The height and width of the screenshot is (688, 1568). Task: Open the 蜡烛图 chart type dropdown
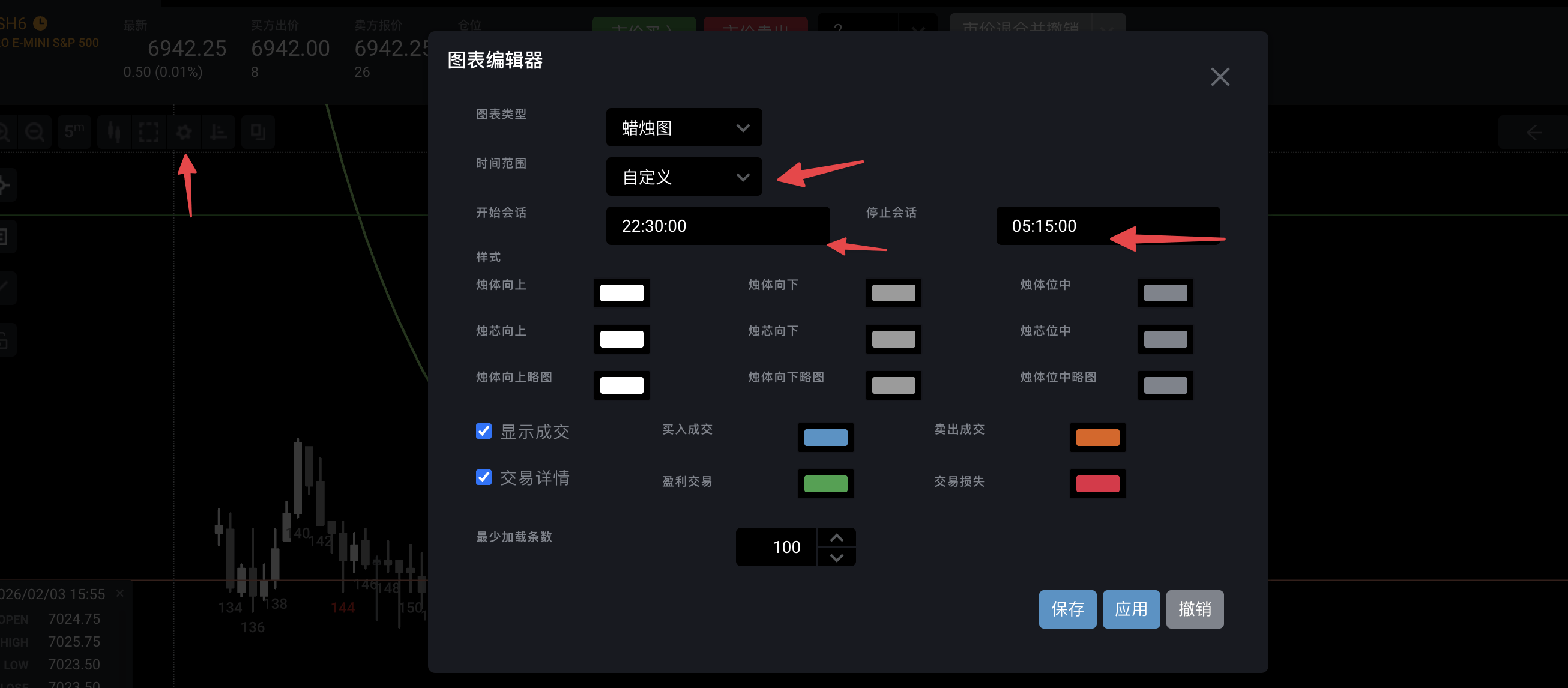tap(684, 127)
